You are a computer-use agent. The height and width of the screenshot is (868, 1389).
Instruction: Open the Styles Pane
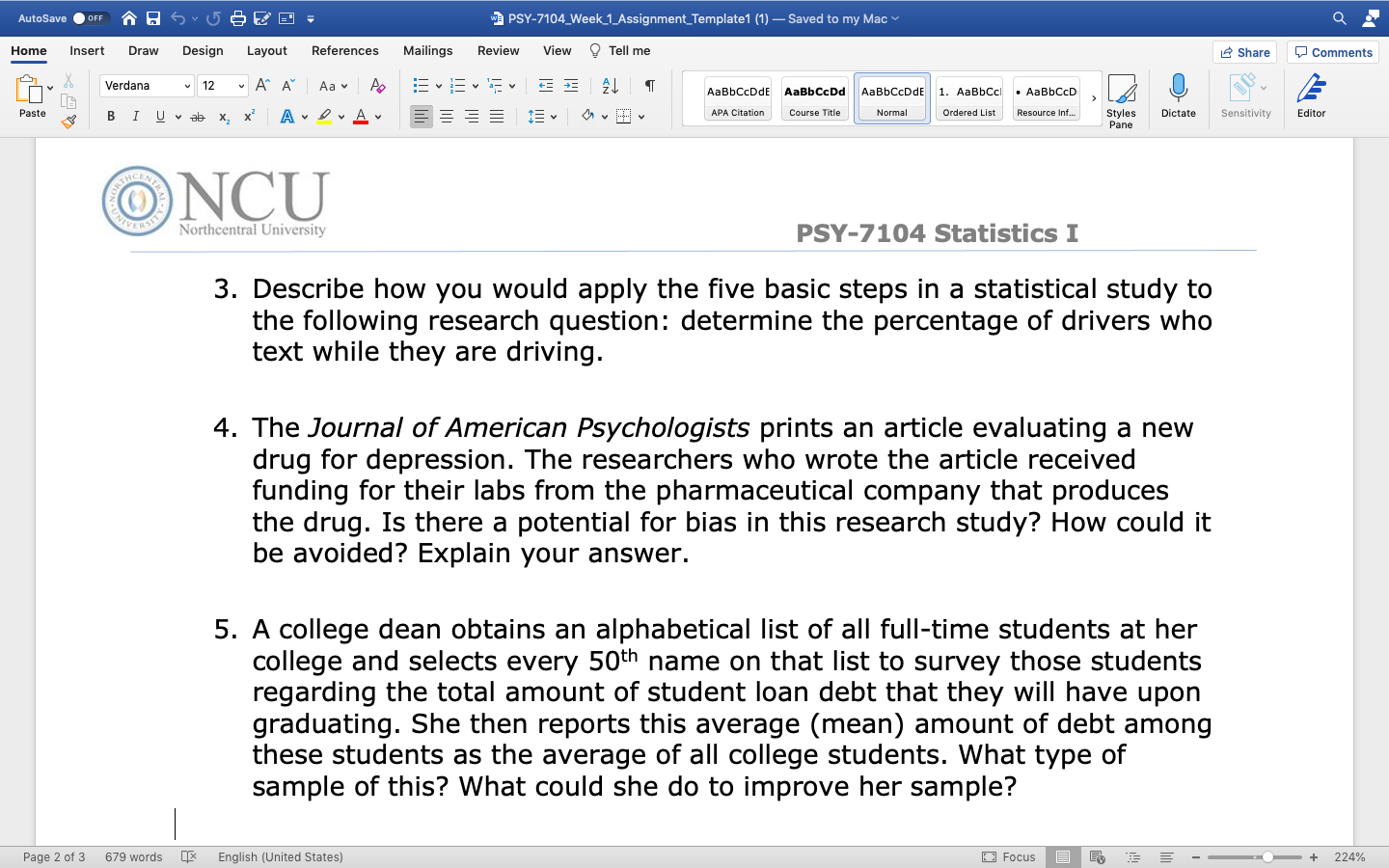1122,97
